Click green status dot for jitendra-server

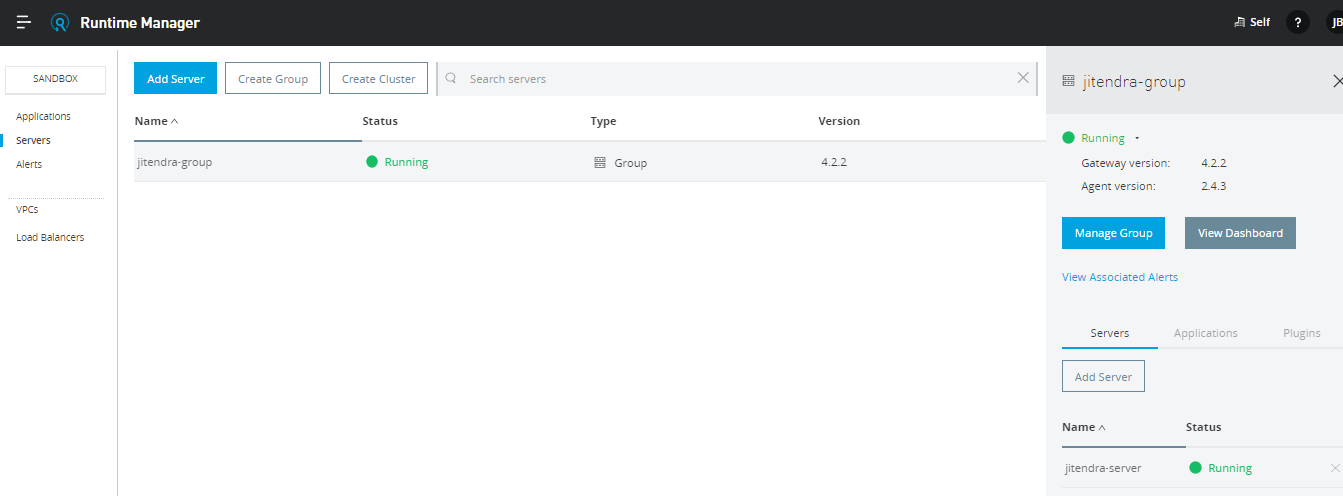[x=1195, y=467]
